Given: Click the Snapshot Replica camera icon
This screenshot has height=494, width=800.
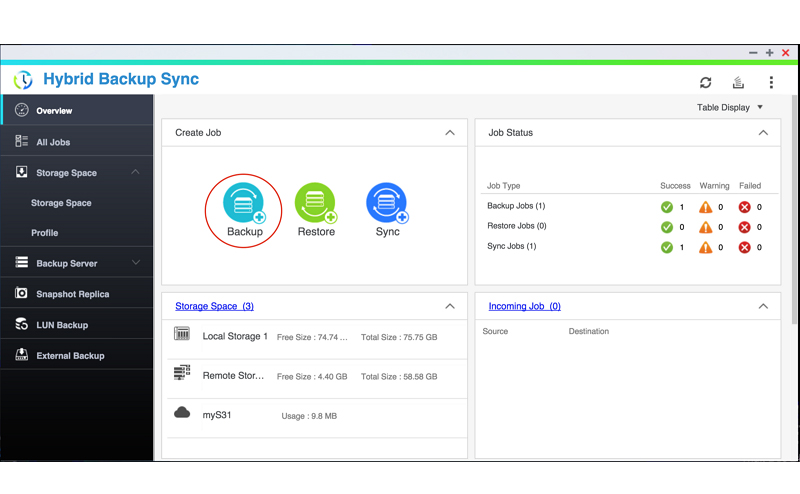Looking at the screenshot, I should point(21,293).
